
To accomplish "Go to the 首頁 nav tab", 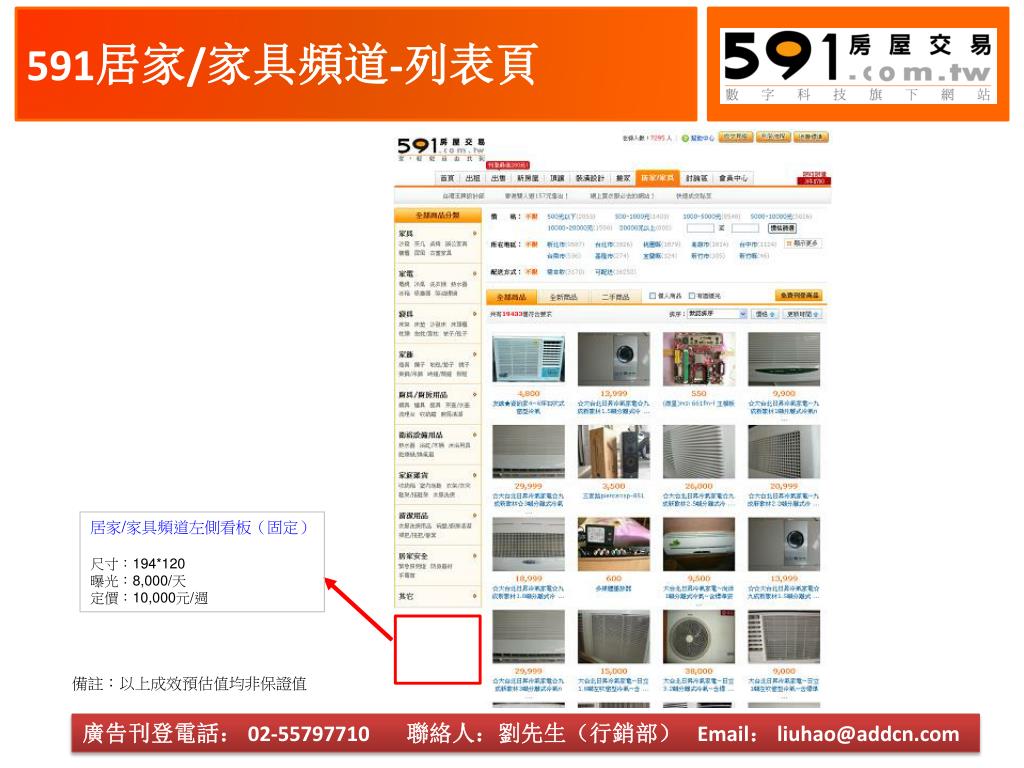I will click(x=447, y=178).
